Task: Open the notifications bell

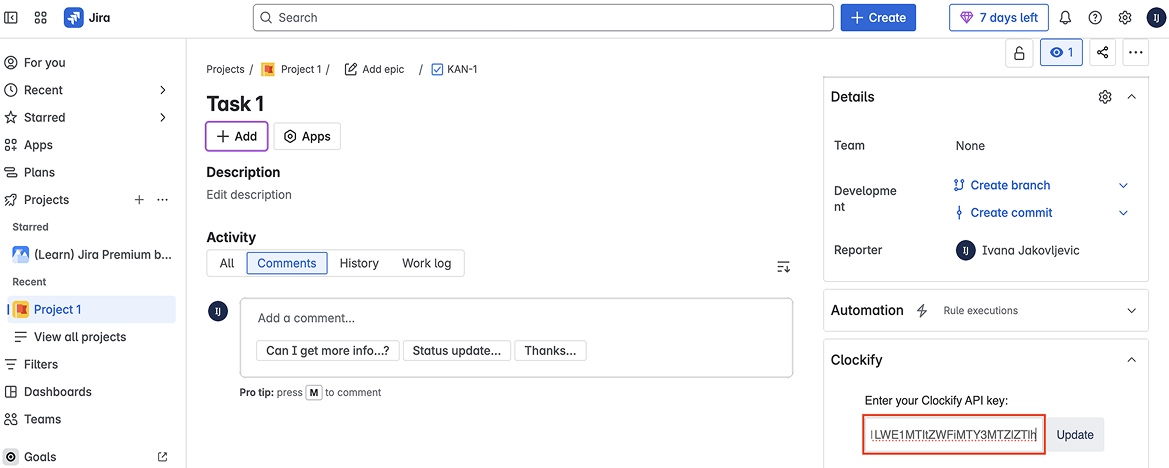Action: [x=1065, y=18]
